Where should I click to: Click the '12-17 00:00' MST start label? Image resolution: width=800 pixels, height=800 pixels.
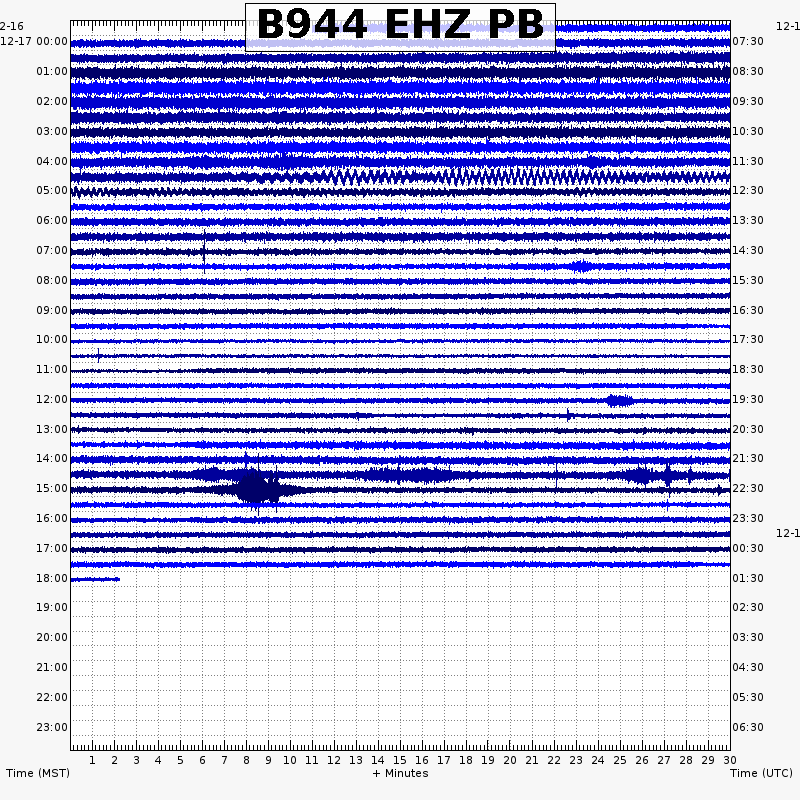pos(34,41)
